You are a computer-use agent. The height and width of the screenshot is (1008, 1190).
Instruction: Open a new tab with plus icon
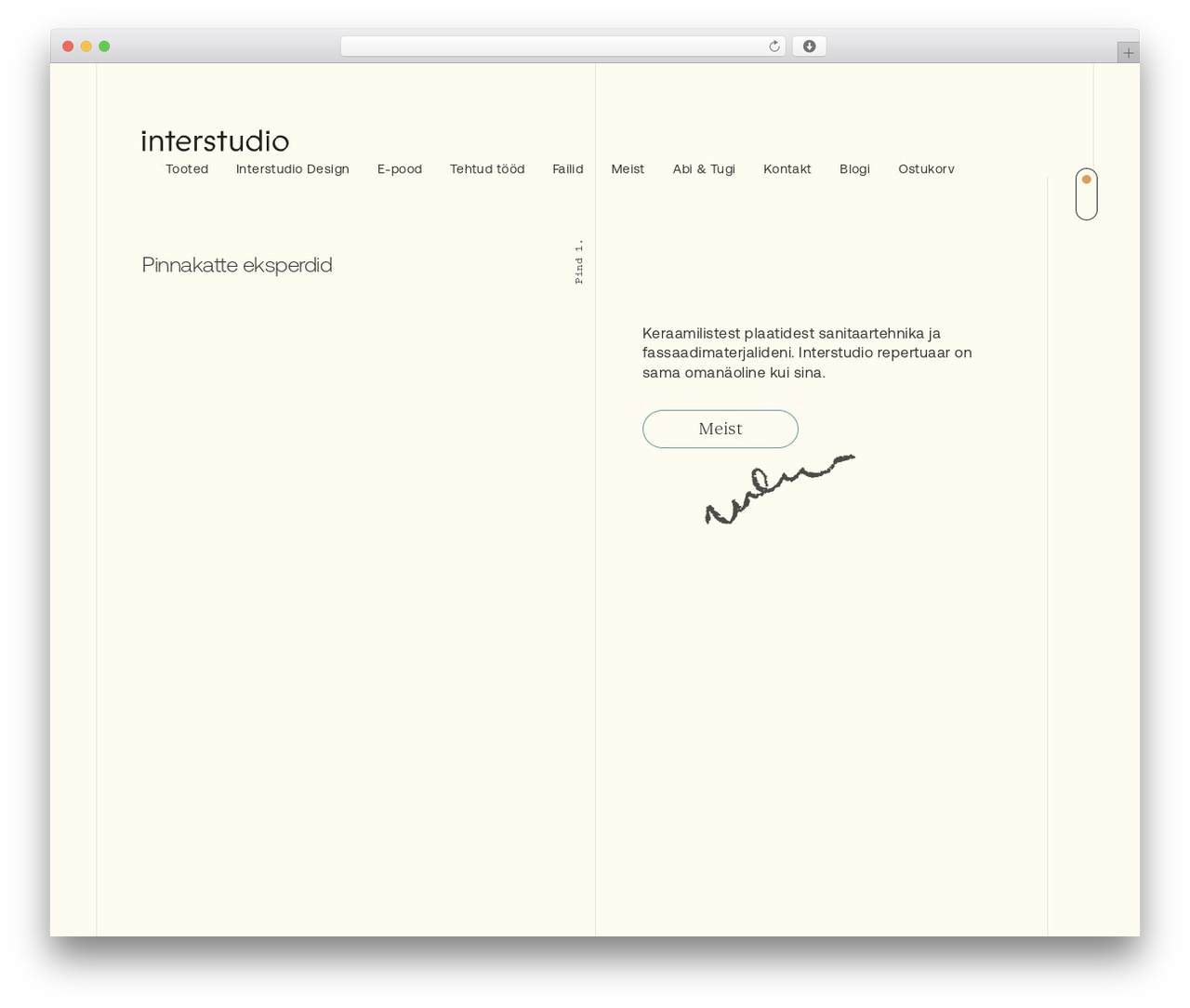click(x=1128, y=53)
